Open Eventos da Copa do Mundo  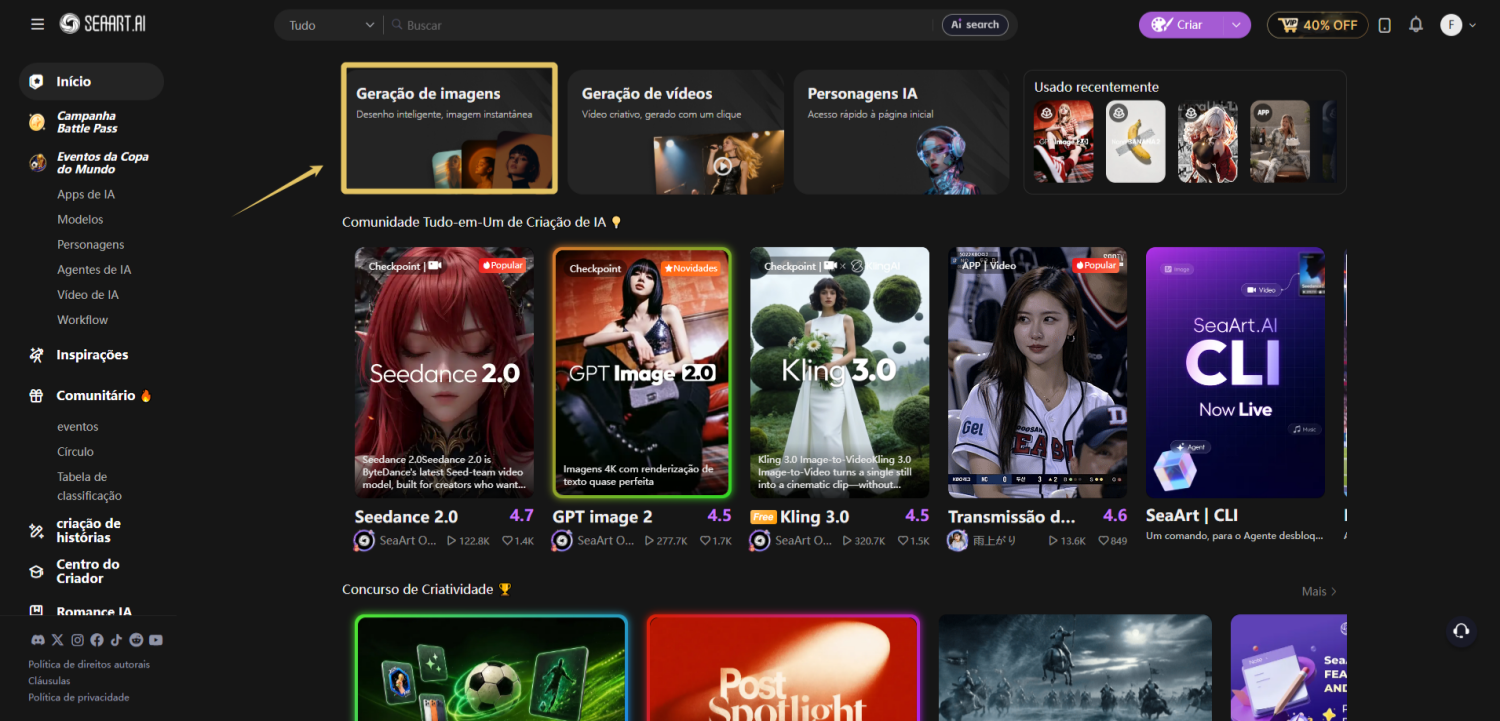pos(91,163)
